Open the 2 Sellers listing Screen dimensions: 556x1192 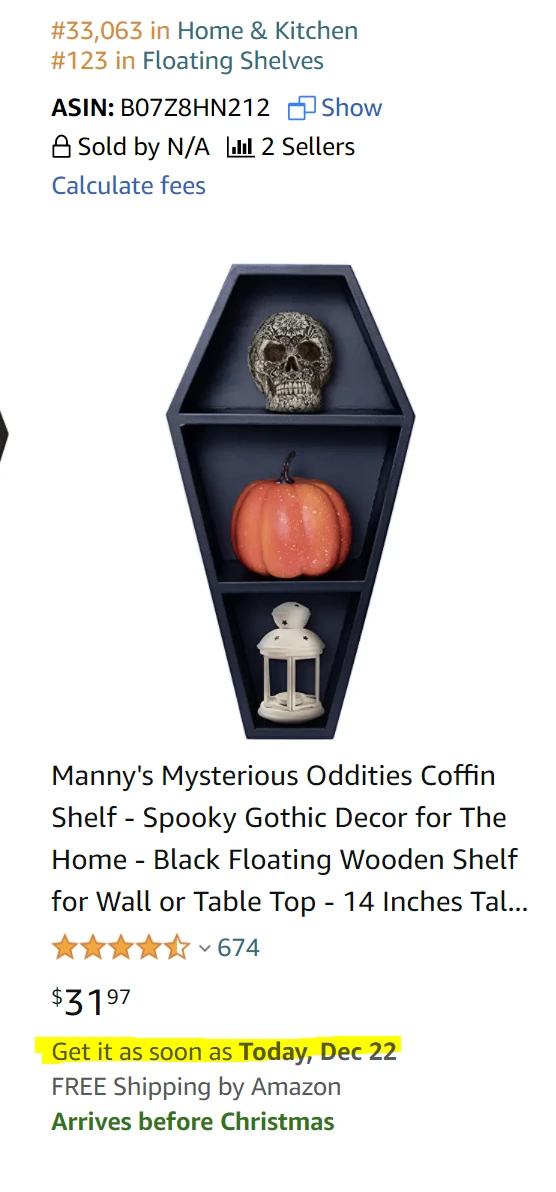pyautogui.click(x=308, y=147)
